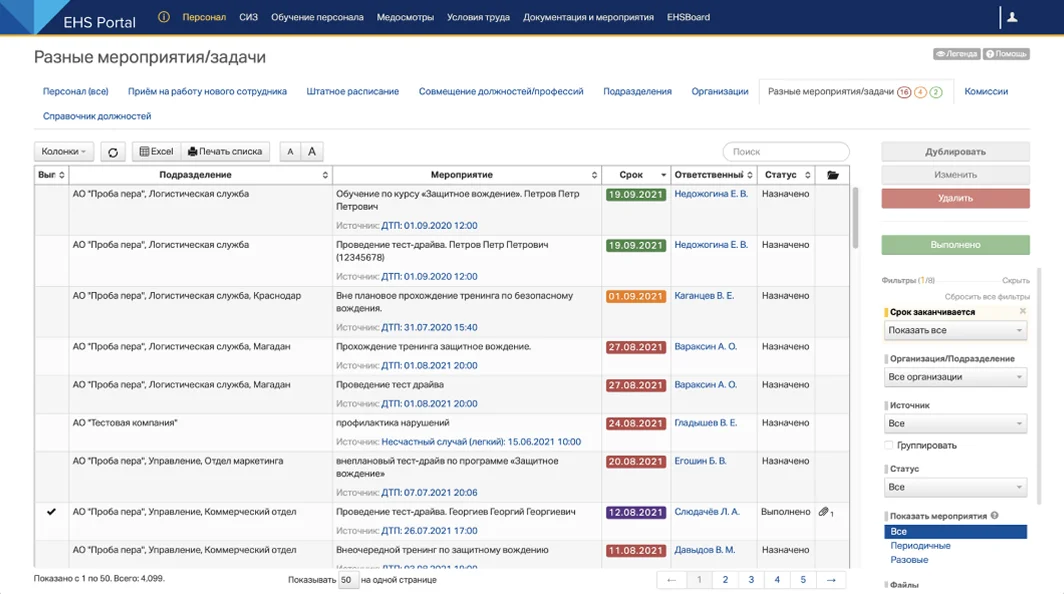
Task: Sort by the Подразделение column
Action: click(200, 175)
